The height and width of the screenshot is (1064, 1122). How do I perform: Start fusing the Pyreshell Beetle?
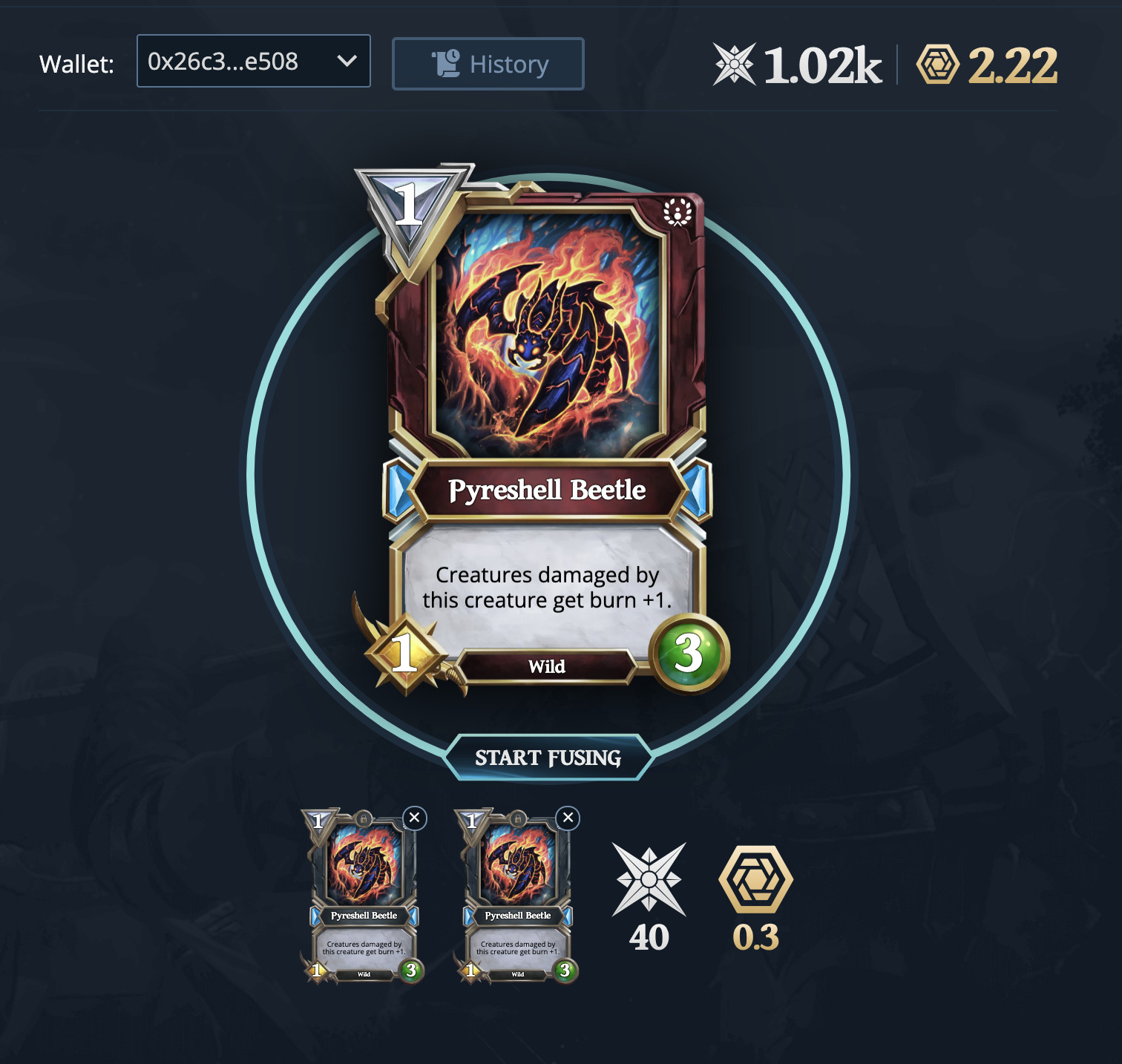click(548, 758)
